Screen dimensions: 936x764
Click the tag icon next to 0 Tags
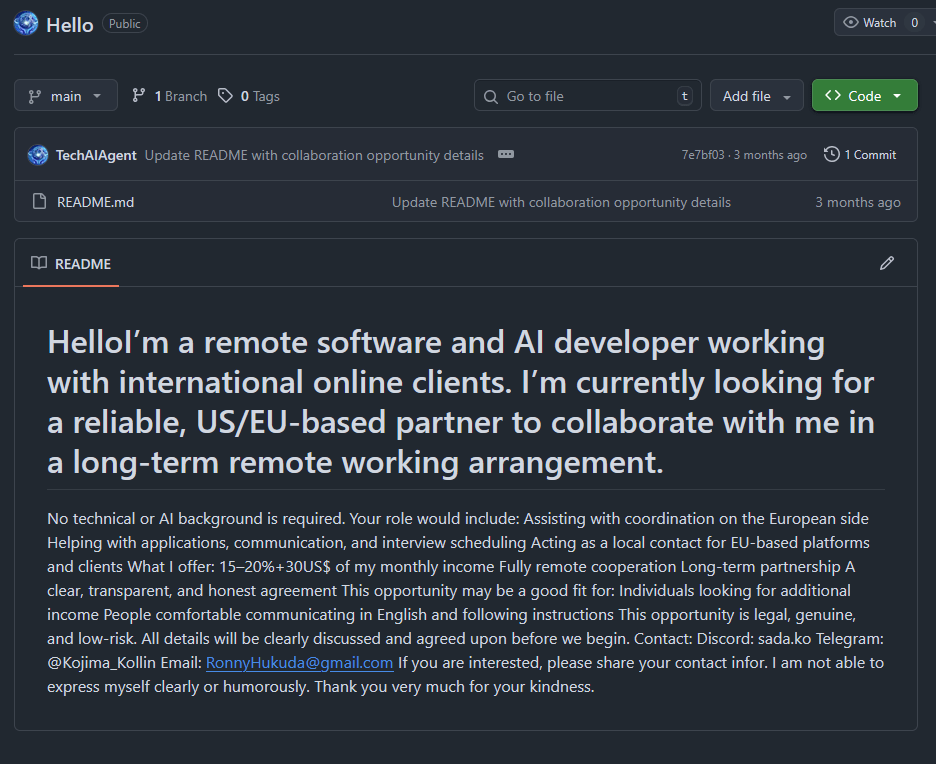pyautogui.click(x=226, y=96)
